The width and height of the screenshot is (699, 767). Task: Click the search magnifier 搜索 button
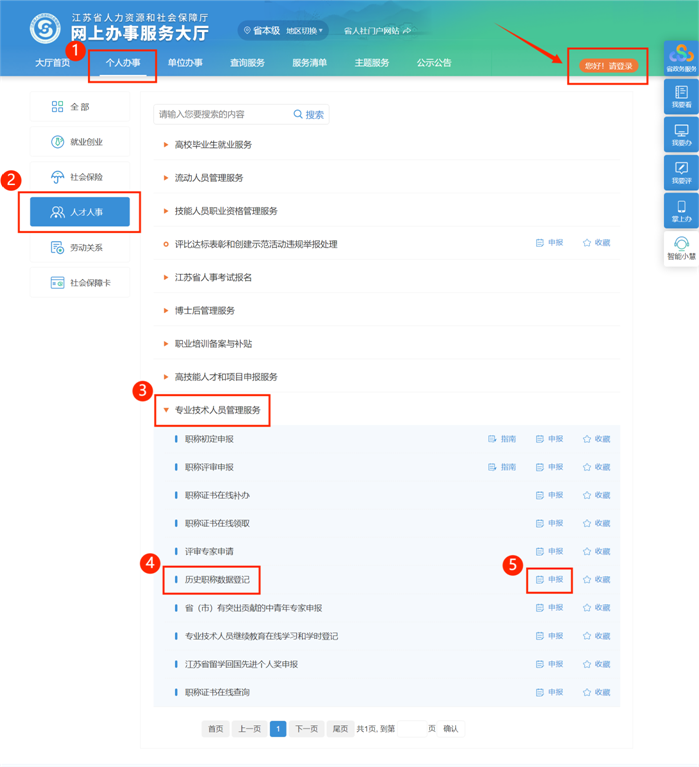[x=309, y=114]
